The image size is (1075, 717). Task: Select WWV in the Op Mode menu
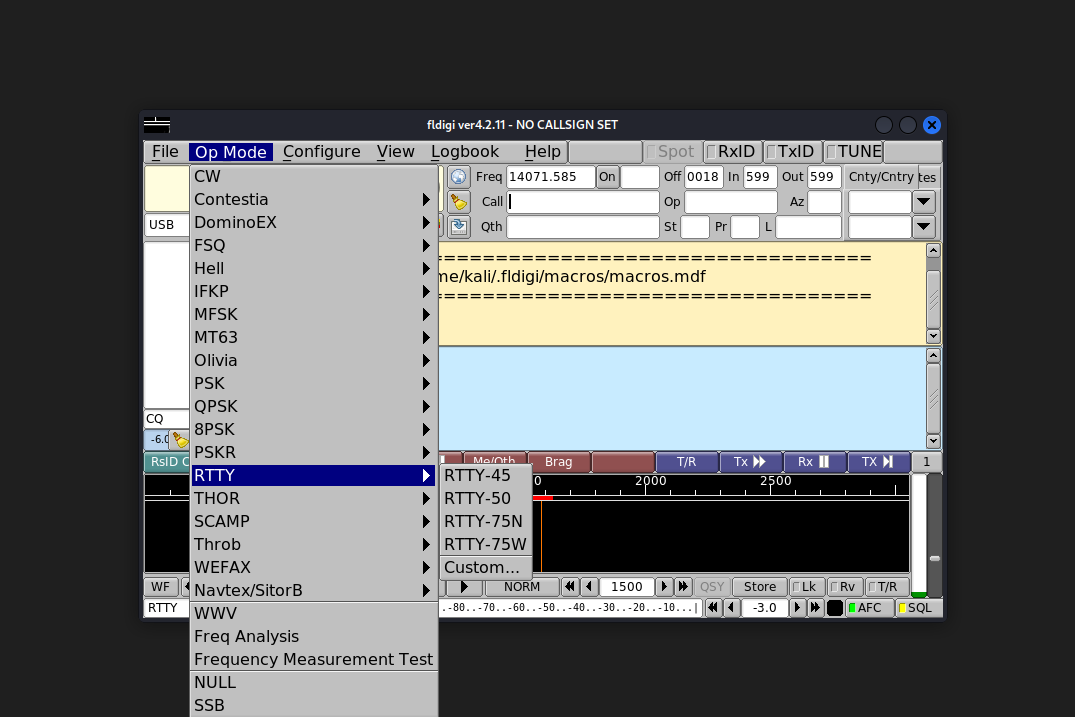click(x=314, y=613)
